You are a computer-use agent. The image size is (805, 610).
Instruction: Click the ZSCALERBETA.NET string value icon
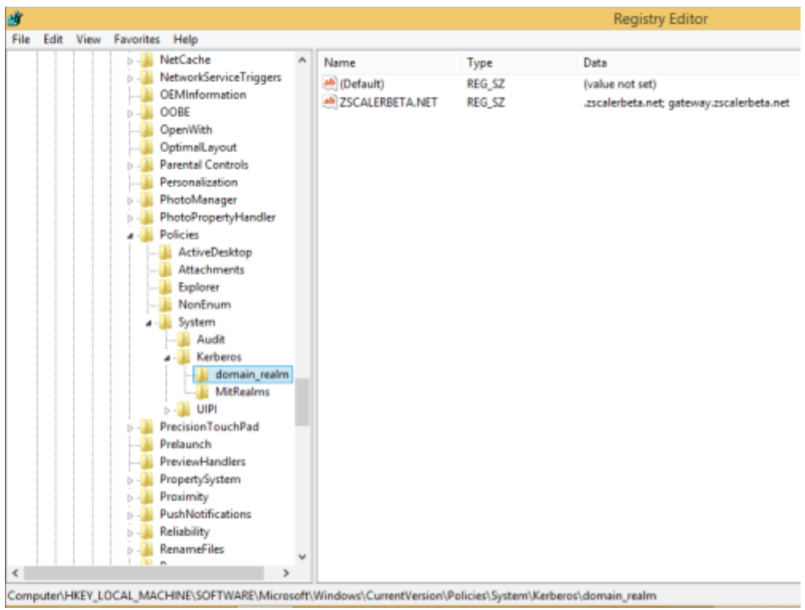click(330, 102)
